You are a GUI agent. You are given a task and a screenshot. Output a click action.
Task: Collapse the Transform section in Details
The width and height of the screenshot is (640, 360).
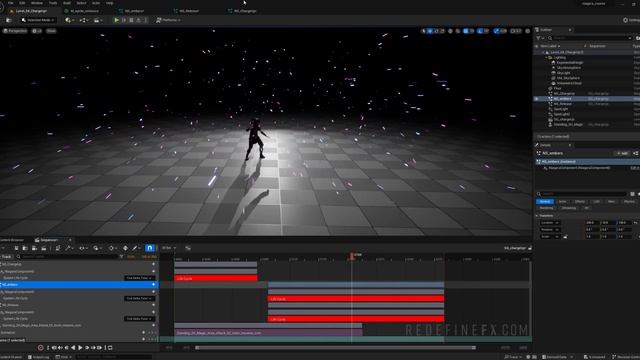click(x=537, y=216)
